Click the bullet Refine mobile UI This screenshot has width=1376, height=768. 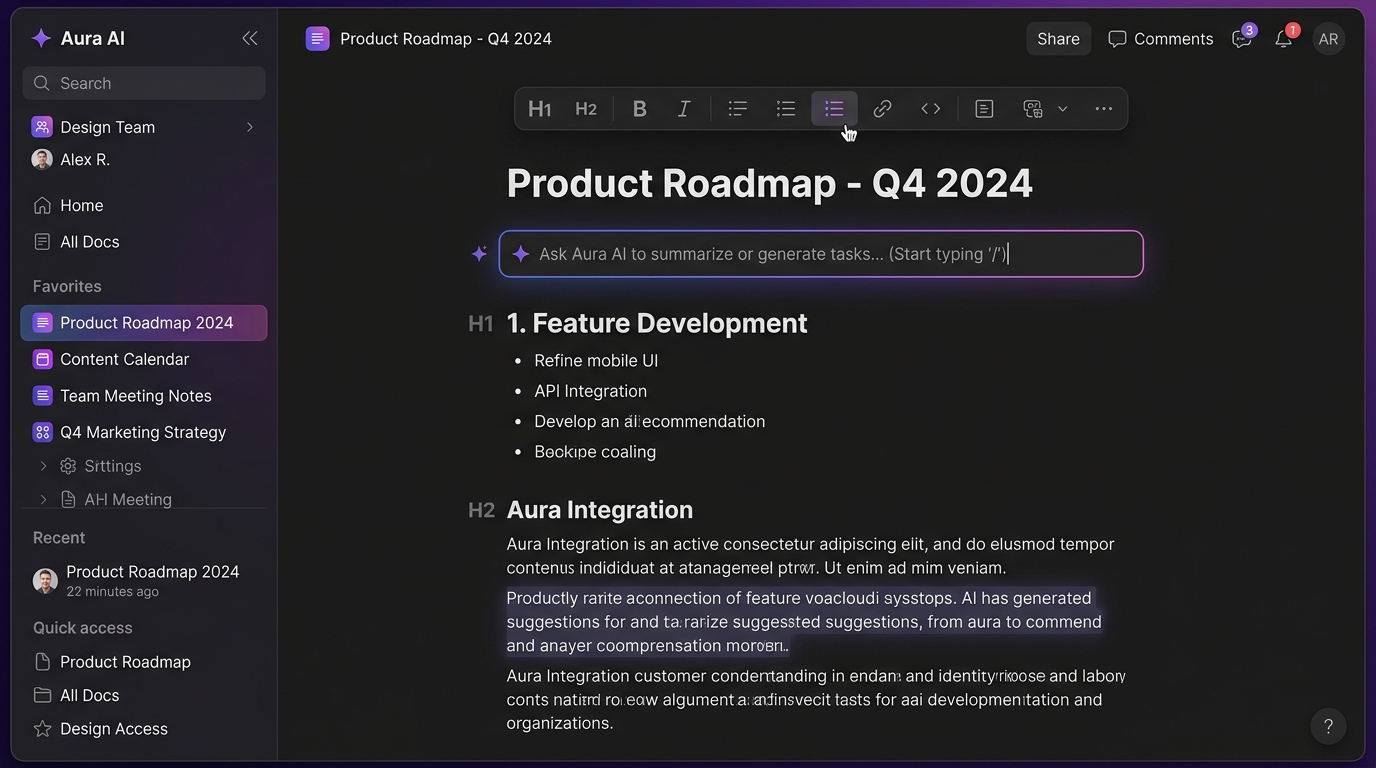(x=596, y=361)
